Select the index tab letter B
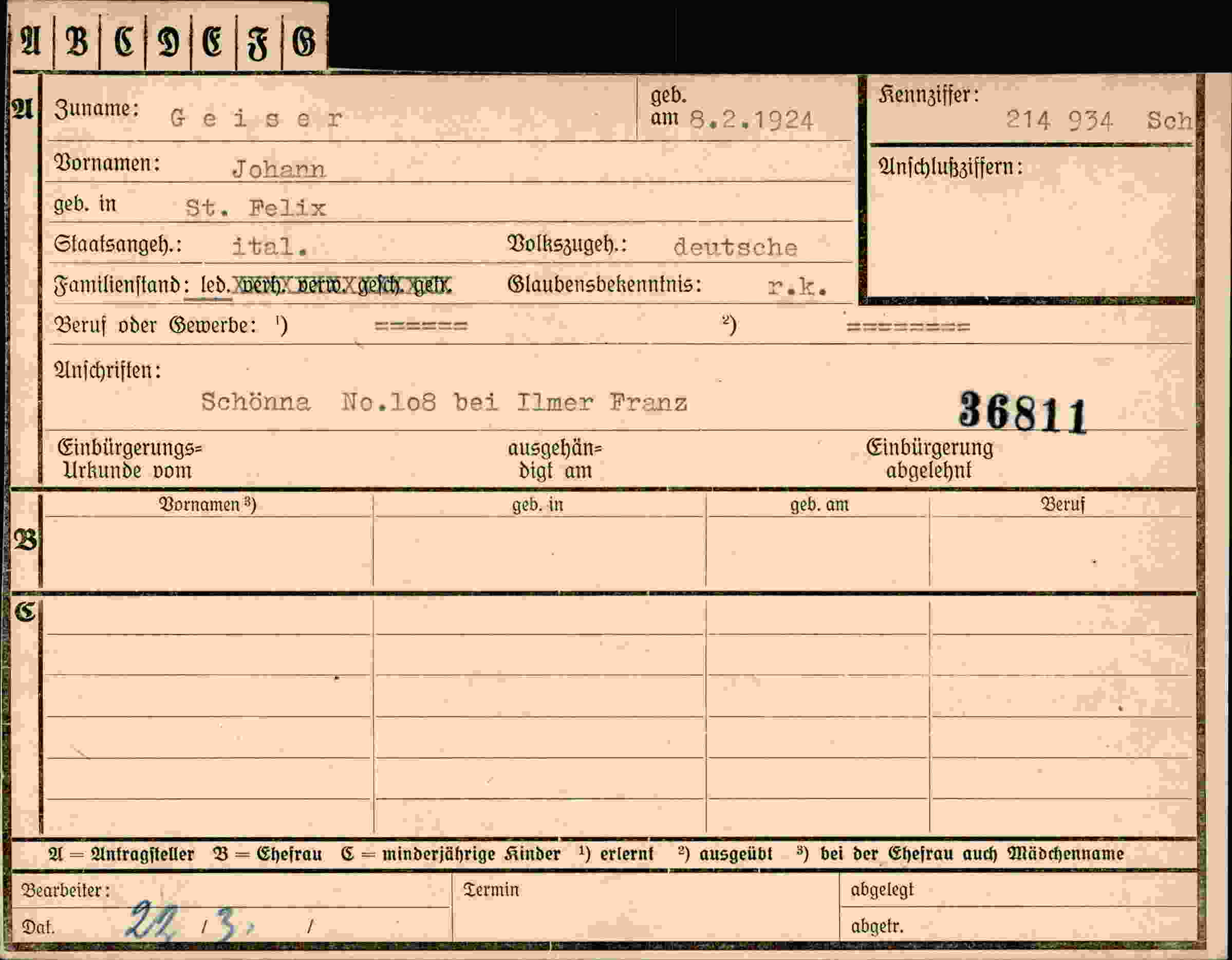This screenshot has width=1232, height=960. (77, 41)
